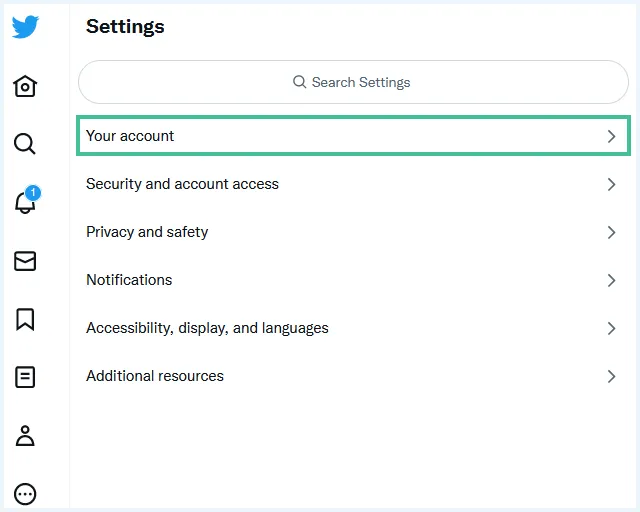The height and width of the screenshot is (512, 640).
Task: Click the Twitter bird logo
Action: [25, 27]
